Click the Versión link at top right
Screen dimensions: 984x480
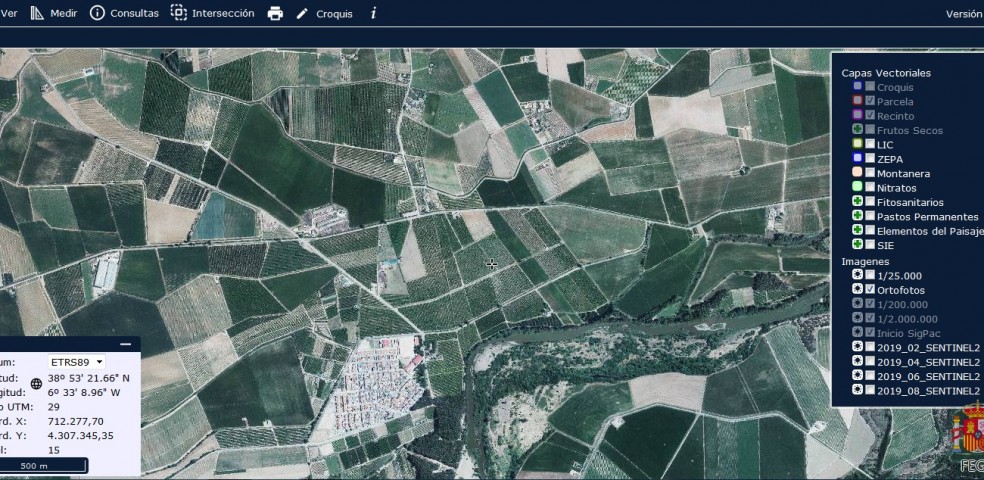965,14
